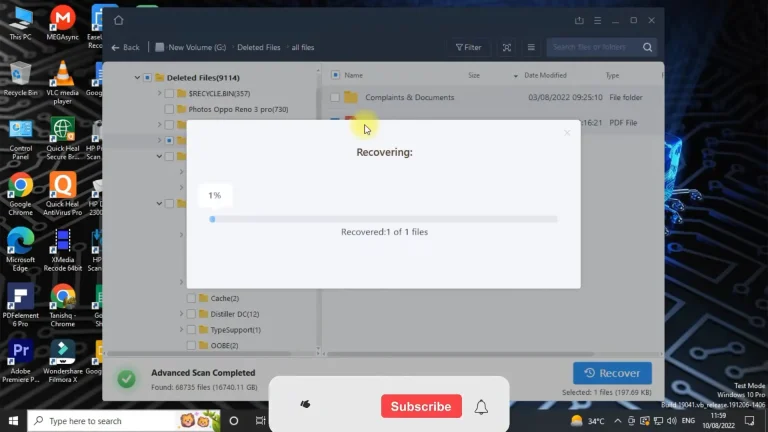Expand the $RECYCLE.BIN(357) folder

tap(159, 93)
